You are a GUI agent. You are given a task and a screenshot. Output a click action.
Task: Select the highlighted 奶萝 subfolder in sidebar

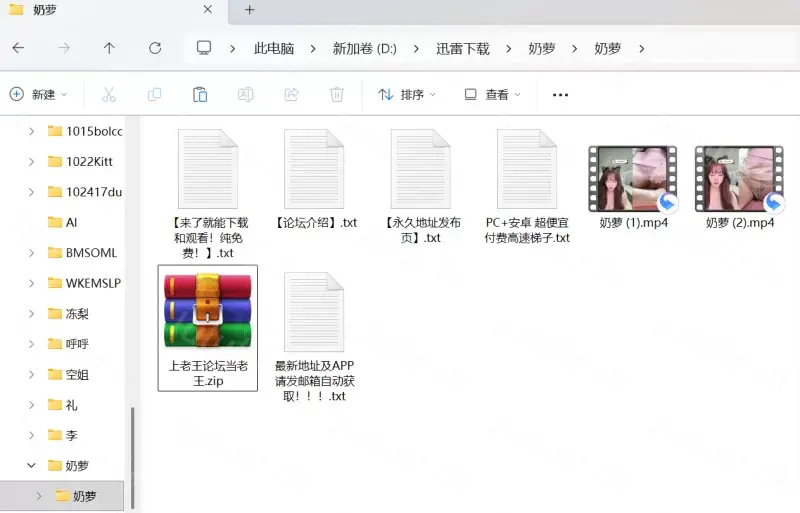[x=62, y=496]
